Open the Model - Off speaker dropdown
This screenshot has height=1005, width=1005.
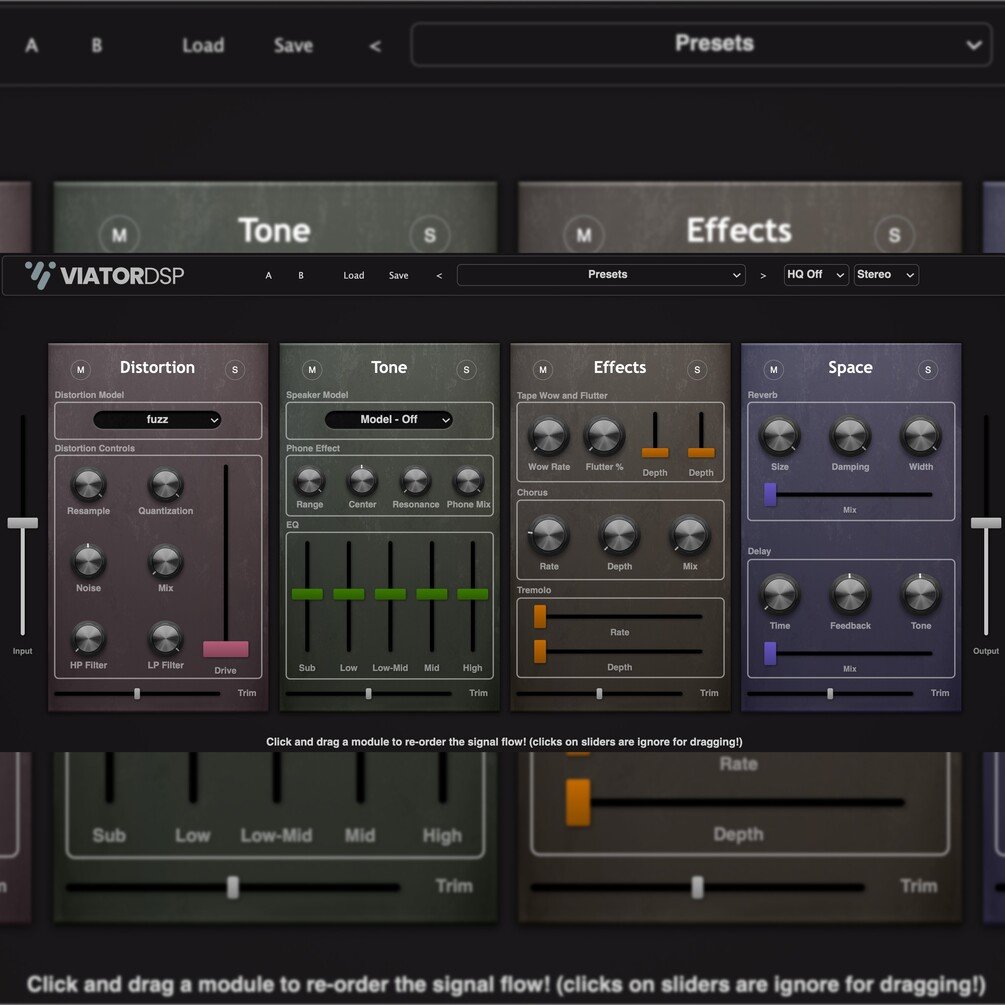[388, 420]
